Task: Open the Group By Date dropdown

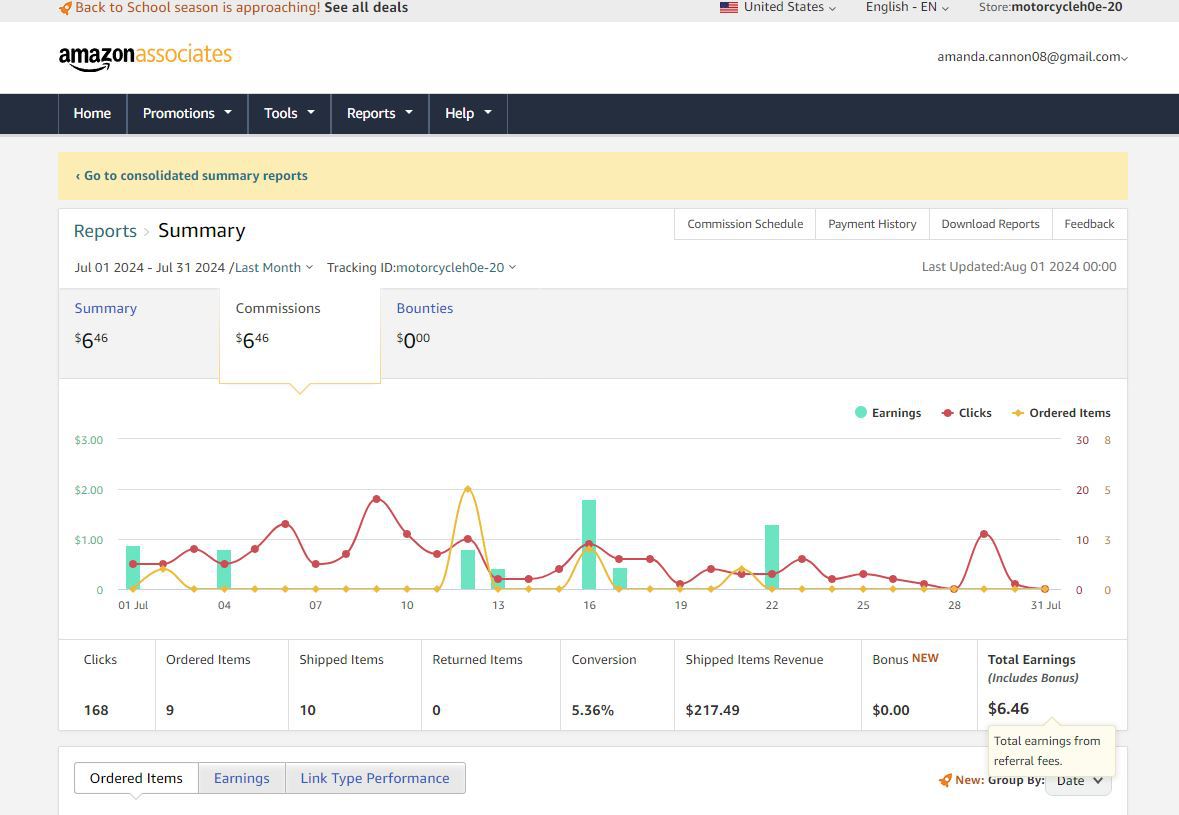Action: (1078, 780)
